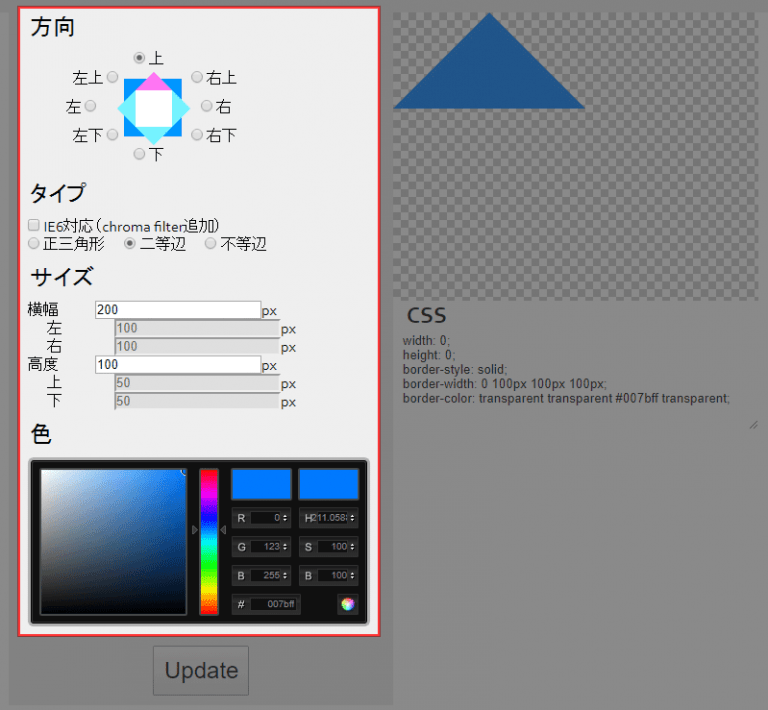This screenshot has width=768, height=710.
Task: Click the hex color code field
Action: pos(273,604)
